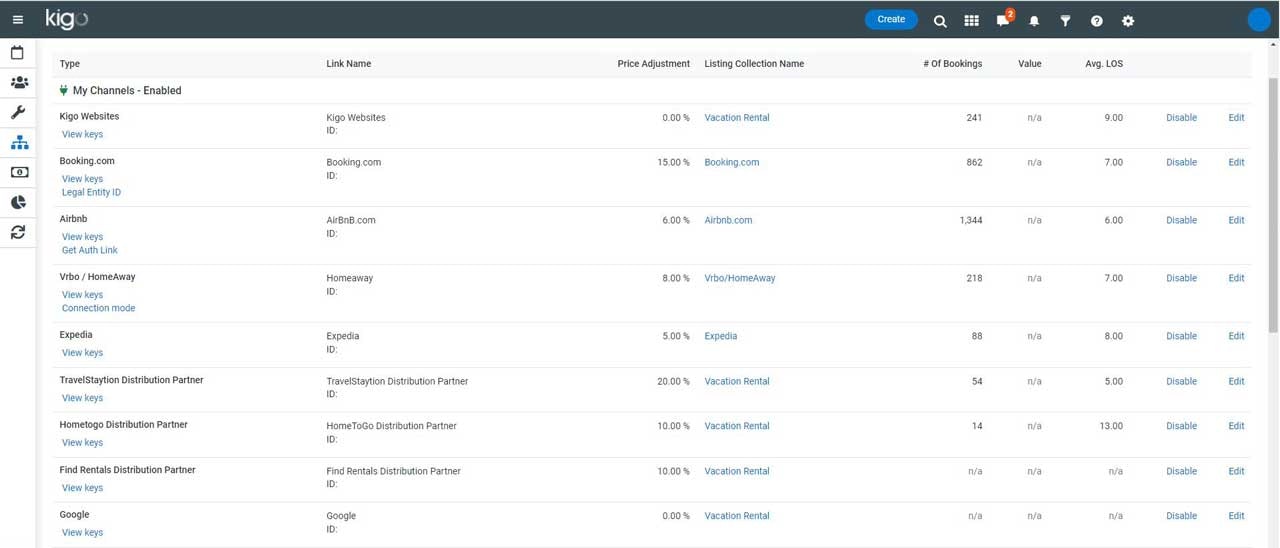1280x548 pixels.
Task: Disable the Airbnb channel
Action: tap(1181, 220)
